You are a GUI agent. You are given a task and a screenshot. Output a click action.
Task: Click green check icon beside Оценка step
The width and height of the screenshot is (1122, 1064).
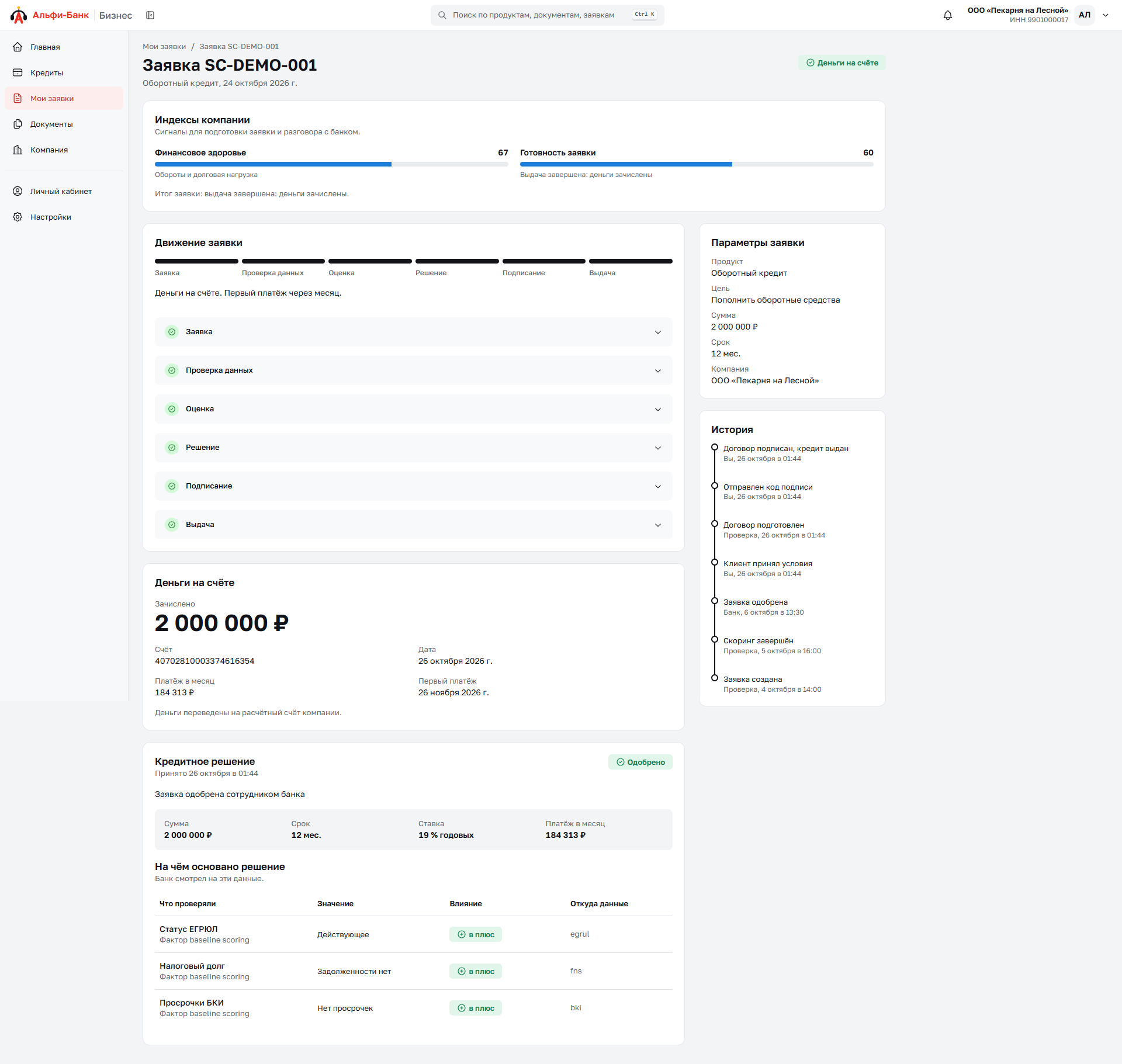coord(172,409)
